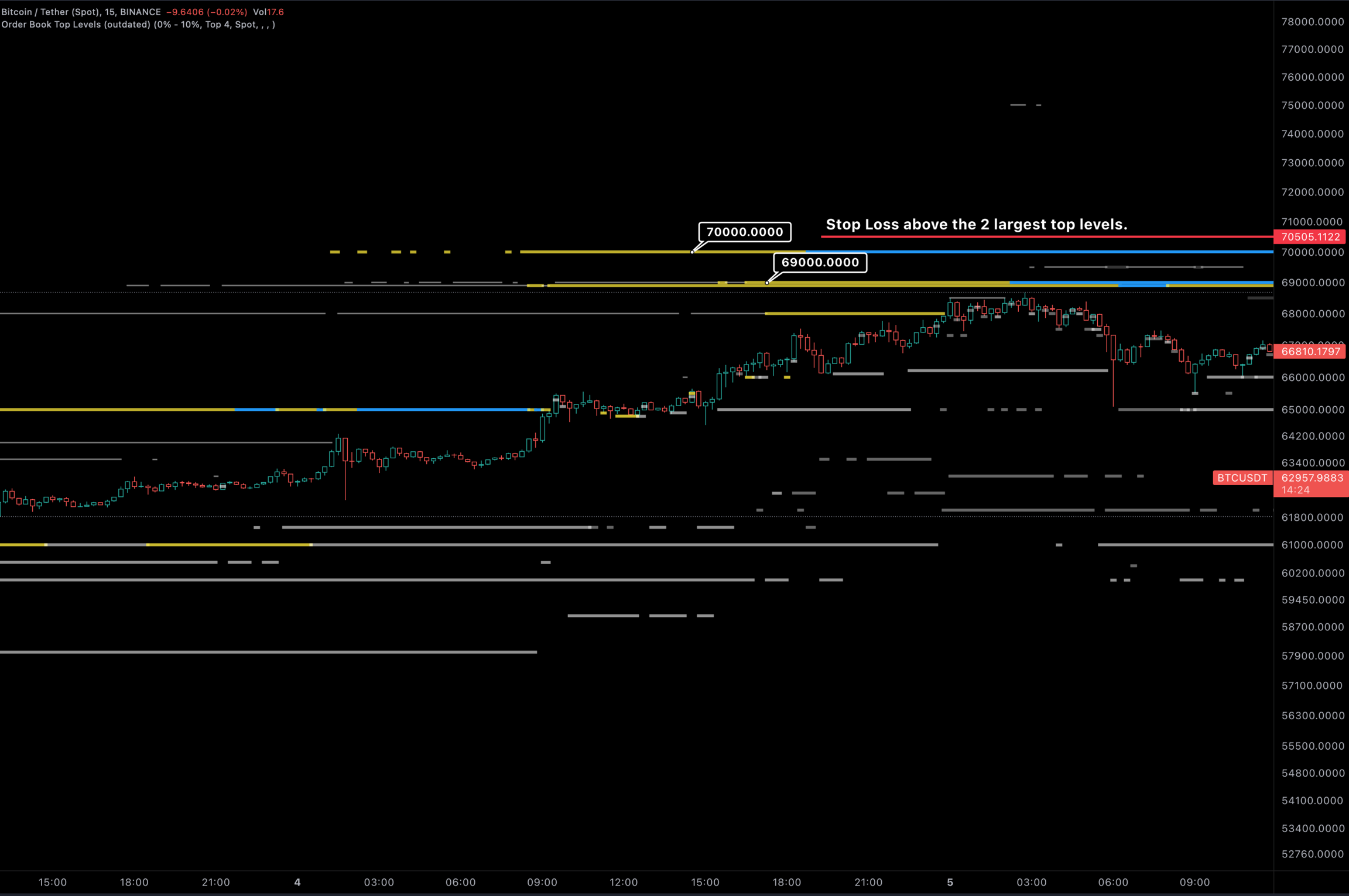Viewport: 1349px width, 896px height.
Task: Click the 75000.0000 price axis label
Action: pos(1312,105)
